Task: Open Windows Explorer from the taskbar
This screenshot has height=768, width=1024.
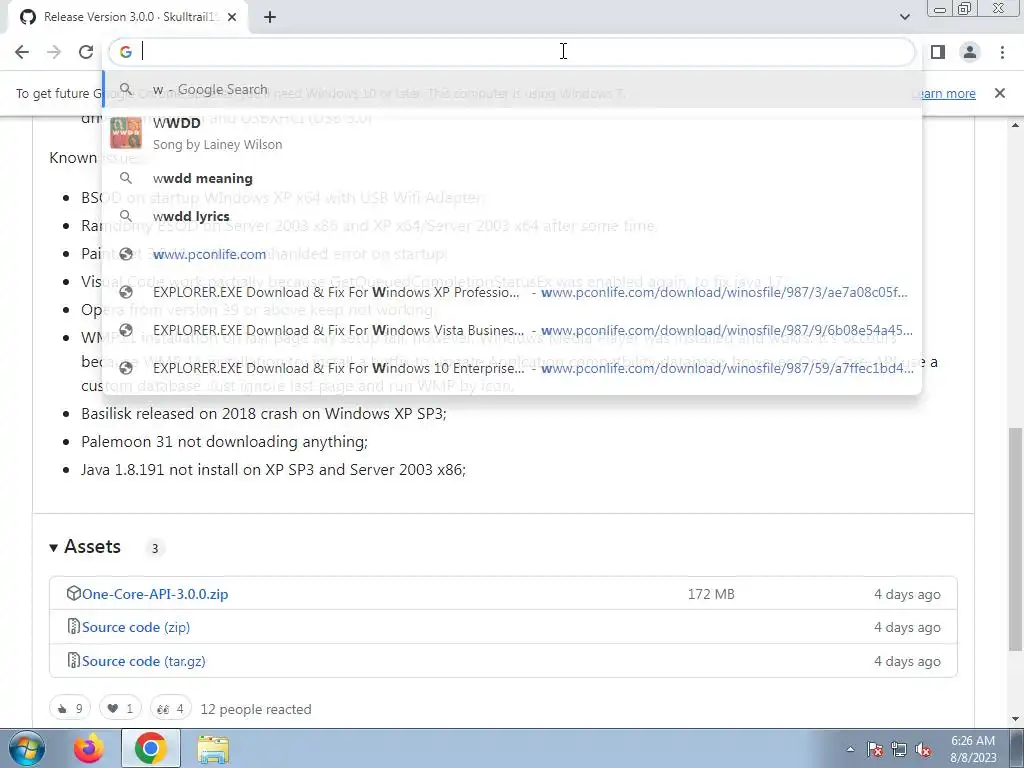Action: click(x=213, y=750)
